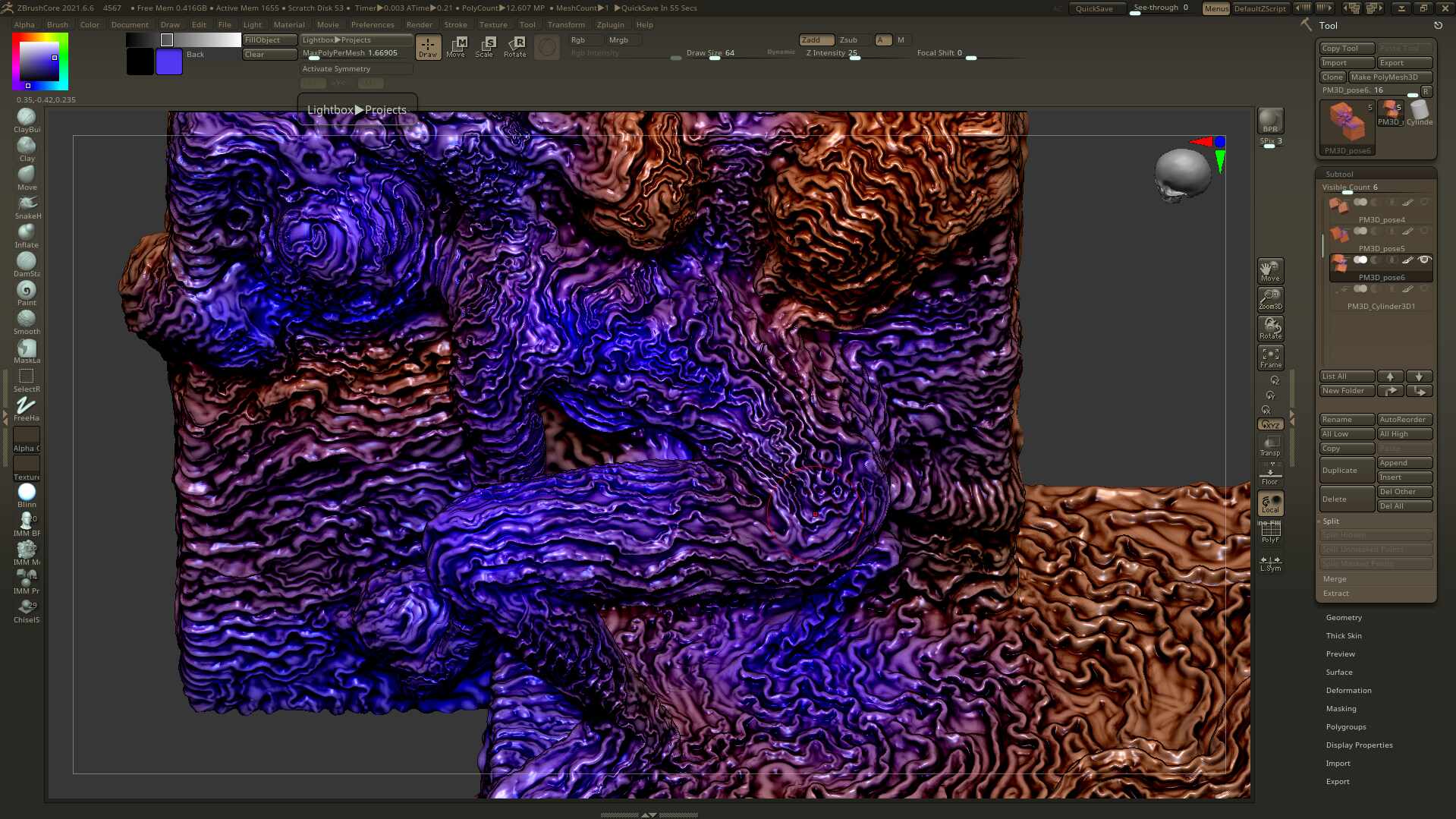Activate the Rotate transform tool
Screen dimensions: 1456x819
coord(515,46)
